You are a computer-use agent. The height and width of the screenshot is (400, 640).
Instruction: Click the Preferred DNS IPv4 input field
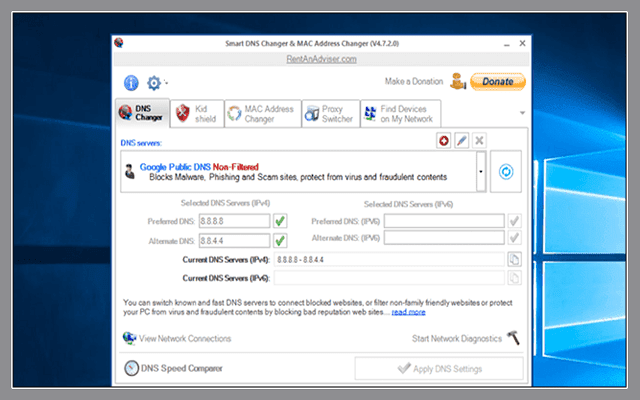[x=235, y=221]
